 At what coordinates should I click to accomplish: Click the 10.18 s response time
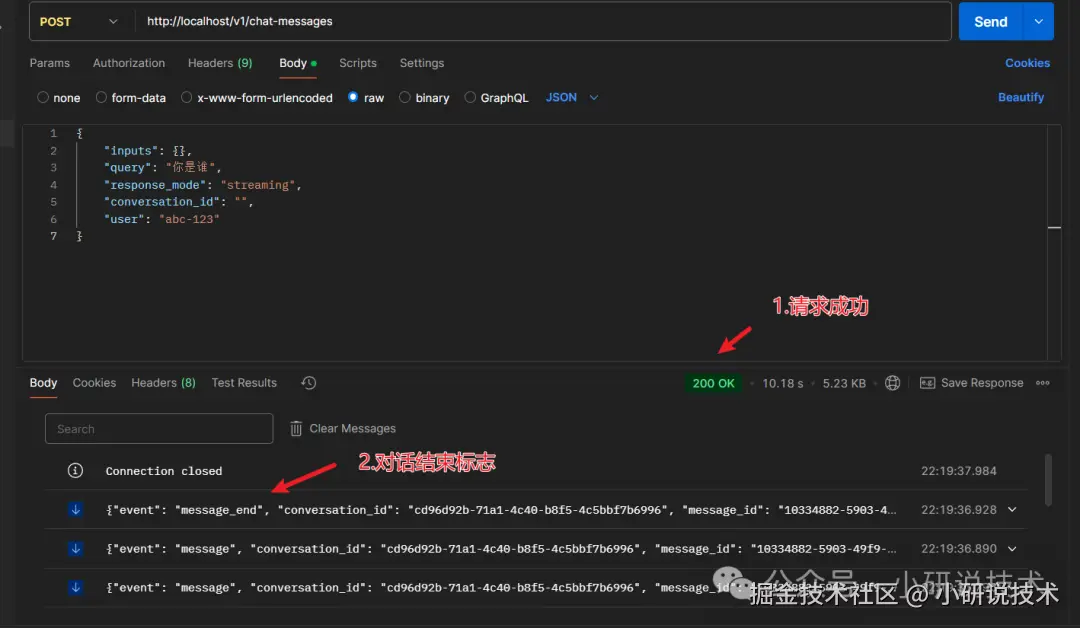[782, 383]
